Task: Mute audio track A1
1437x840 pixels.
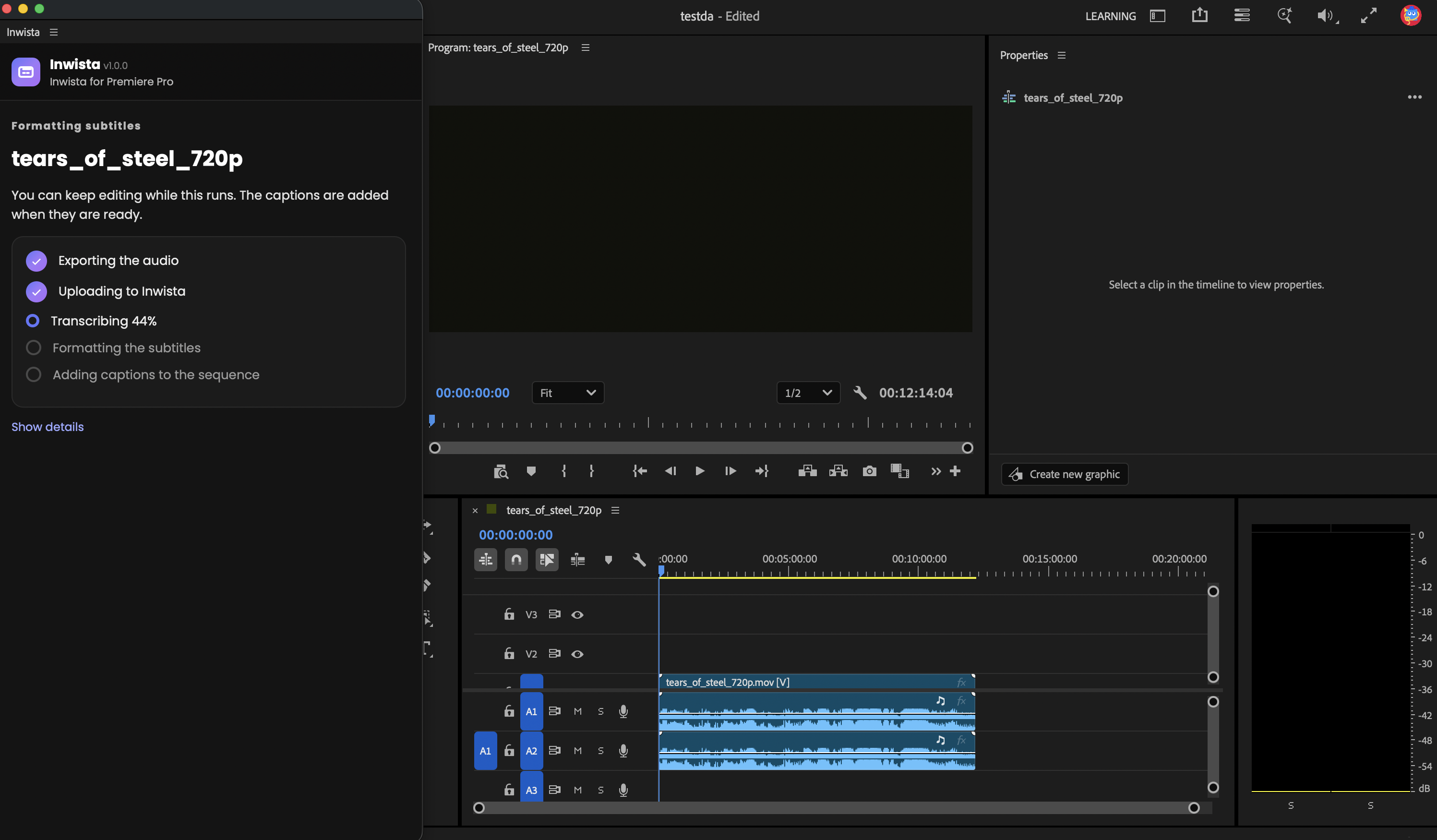Action: (578, 711)
